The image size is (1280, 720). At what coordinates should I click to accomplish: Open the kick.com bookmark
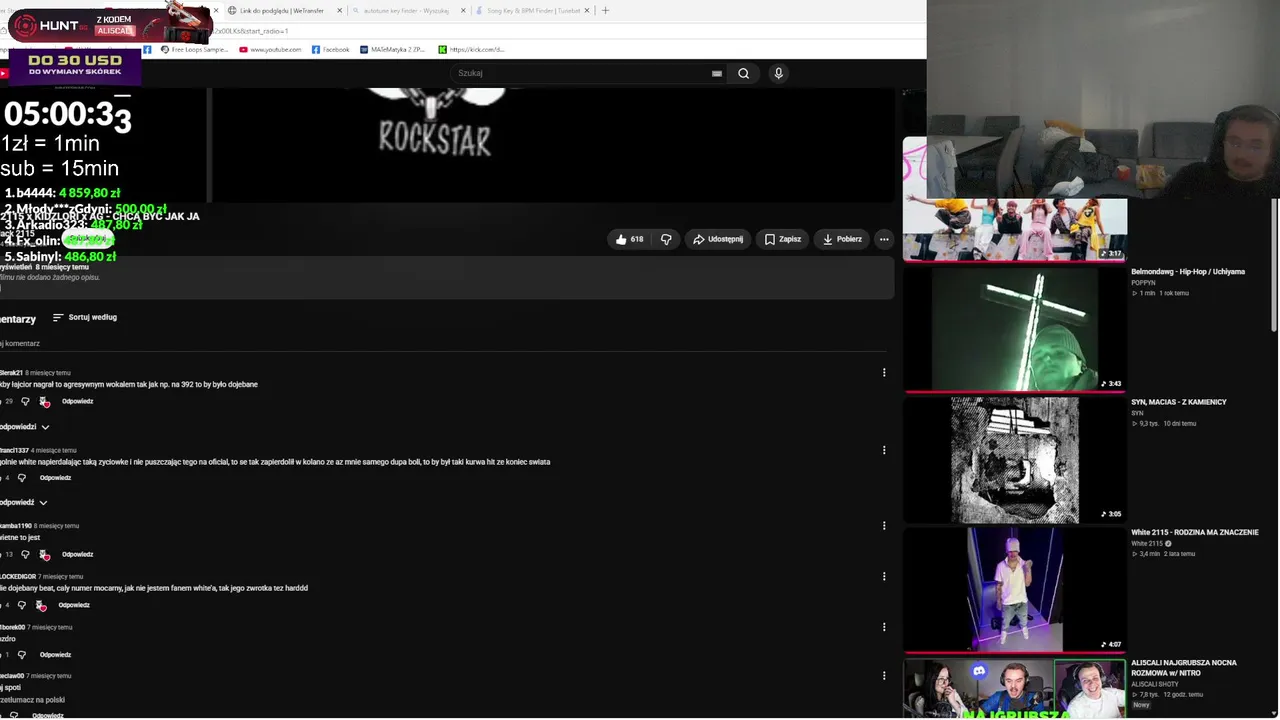471,49
